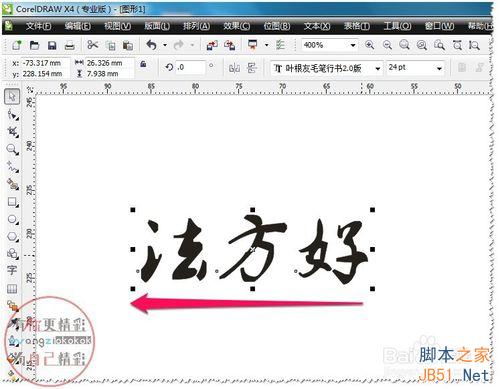
Task: Click the Zoom Out magnifier icon
Action: [x=387, y=45]
